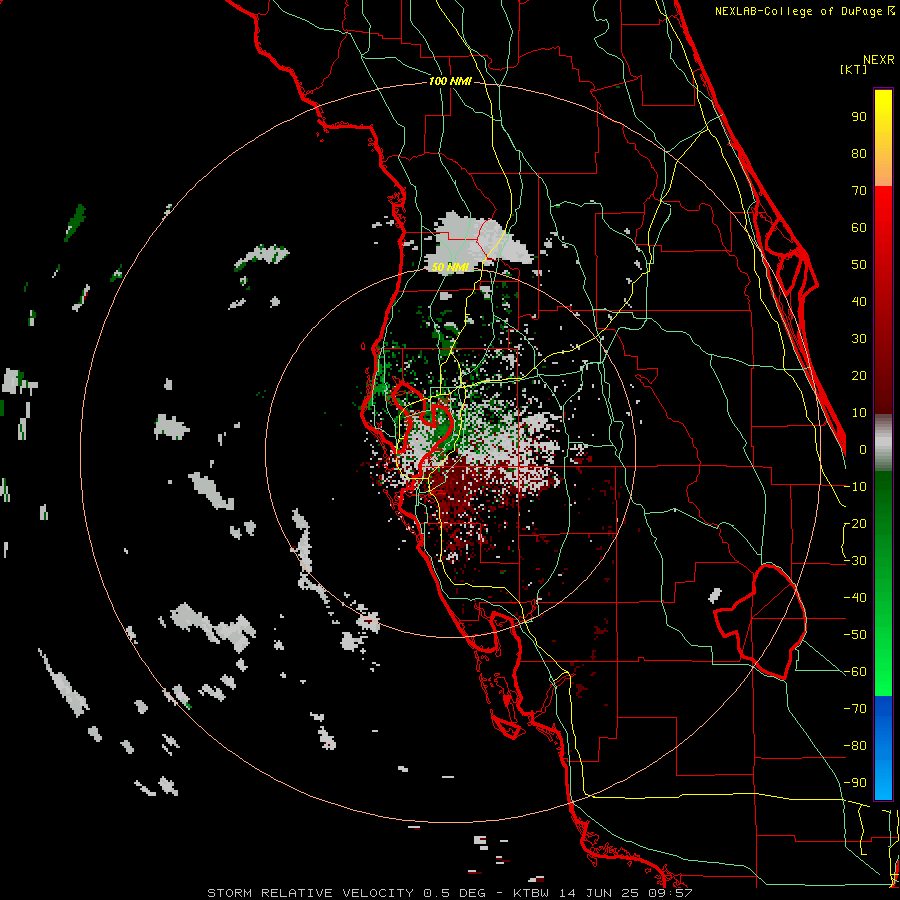Viewport: 900px width, 900px height.
Task: Click the -30 value on velocity scale
Action: click(x=856, y=561)
